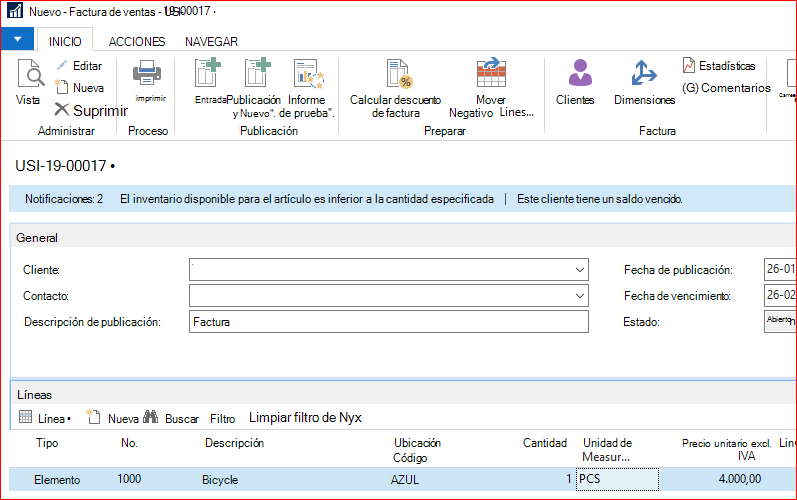Screen dimensions: 797x500
Task: Create a new document with Nueva in Administrar
Action: tap(79, 87)
